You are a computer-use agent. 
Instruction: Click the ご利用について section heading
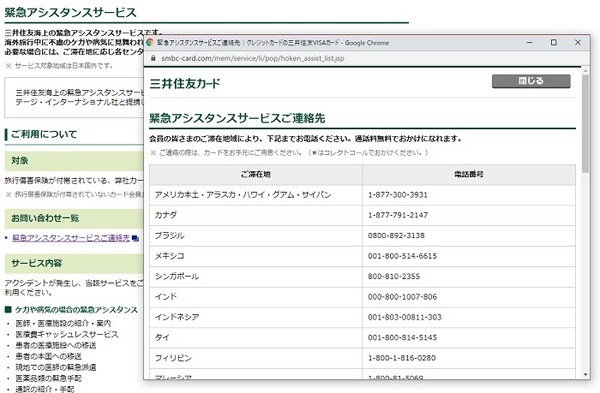pyautogui.click(x=44, y=134)
